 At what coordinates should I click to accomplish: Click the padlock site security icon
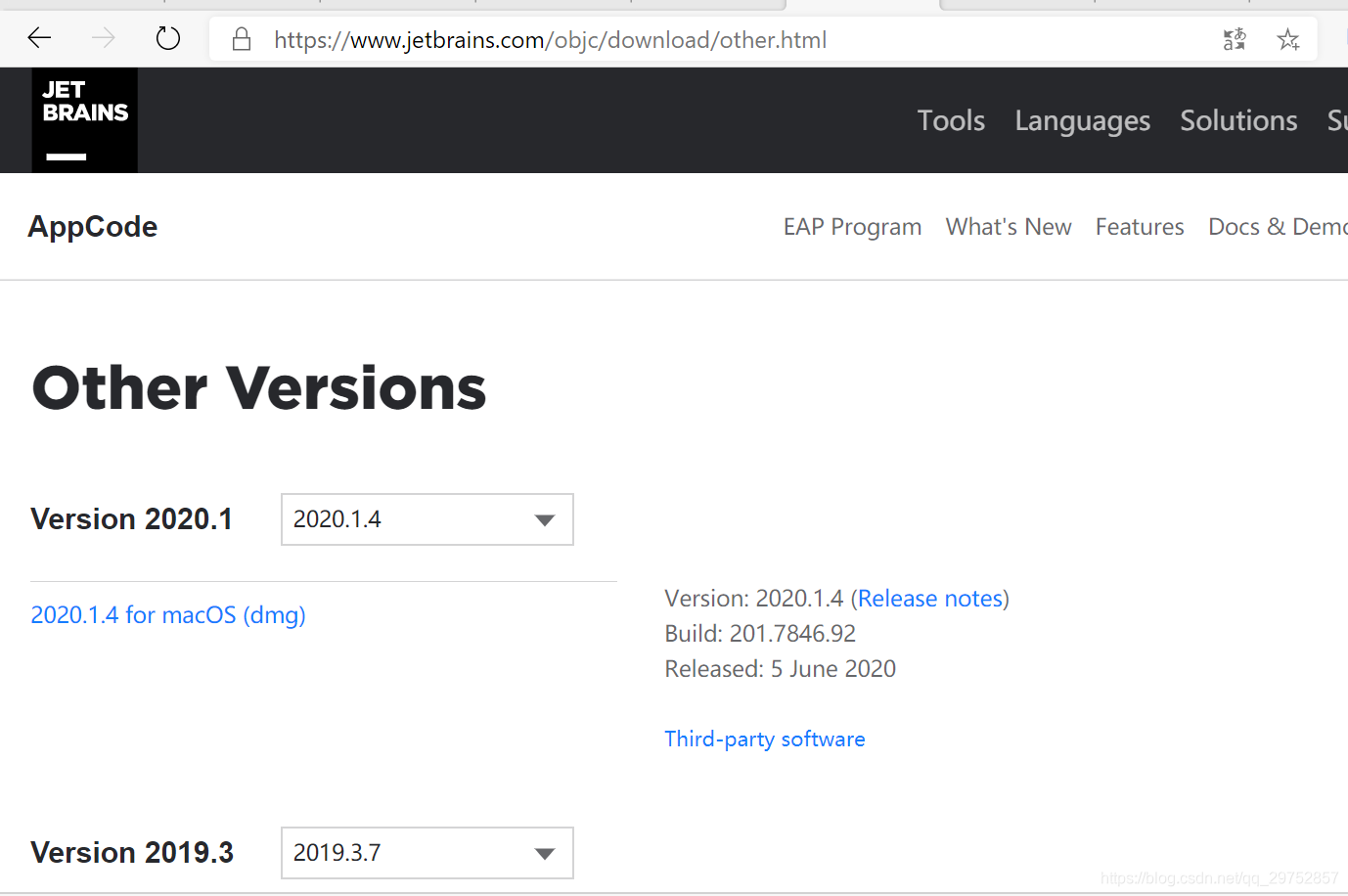pyautogui.click(x=242, y=39)
